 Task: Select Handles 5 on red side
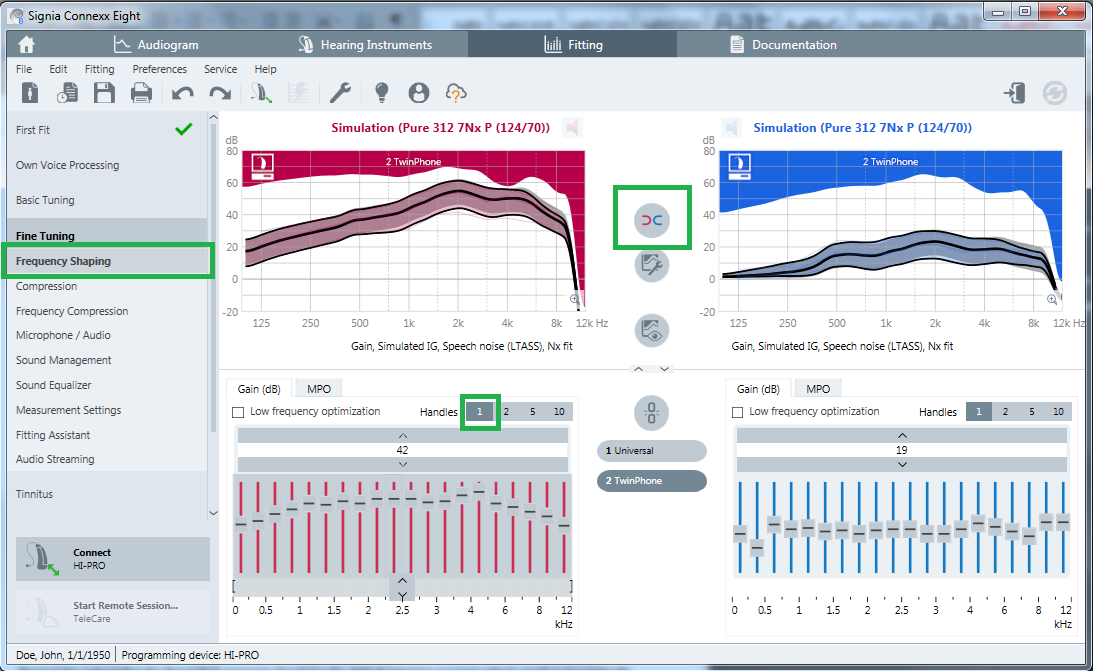tap(533, 412)
